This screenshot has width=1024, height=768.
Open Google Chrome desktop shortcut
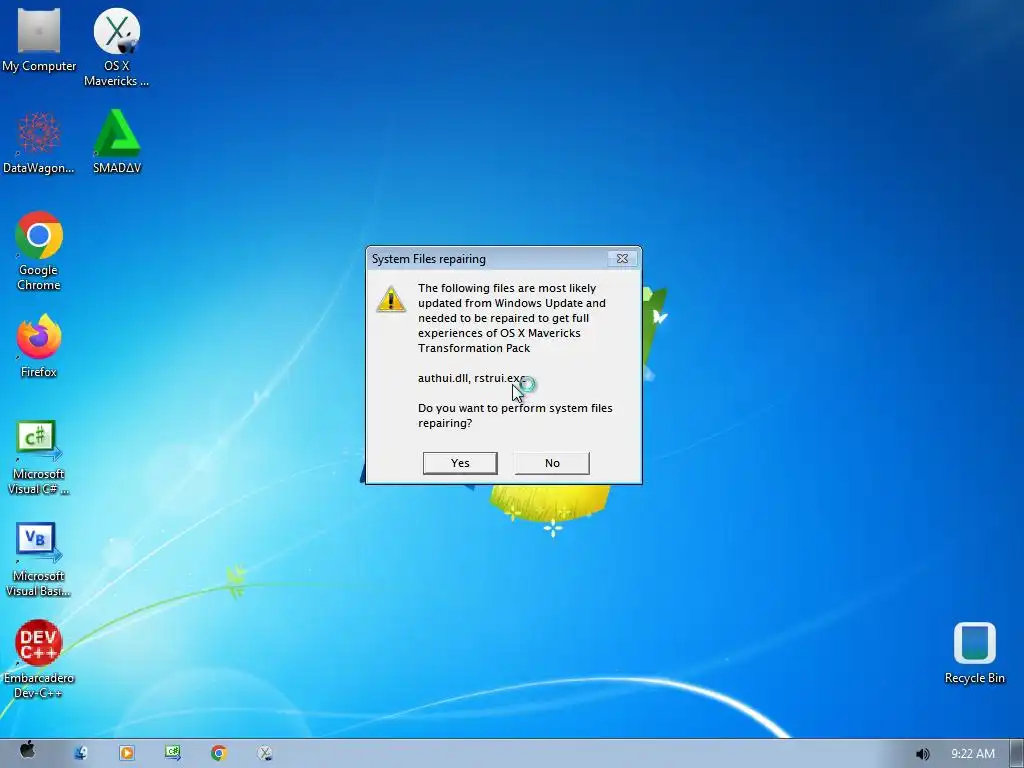point(39,250)
